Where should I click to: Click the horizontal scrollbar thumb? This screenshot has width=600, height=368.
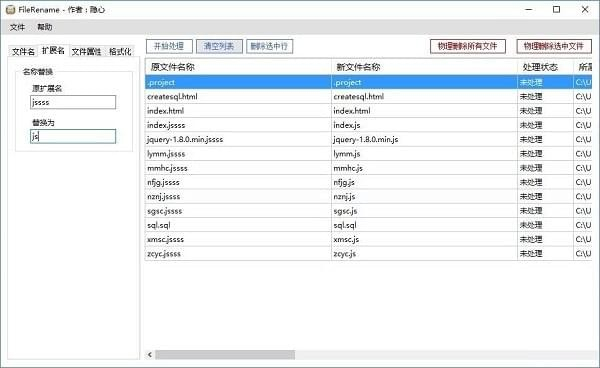click(225, 355)
